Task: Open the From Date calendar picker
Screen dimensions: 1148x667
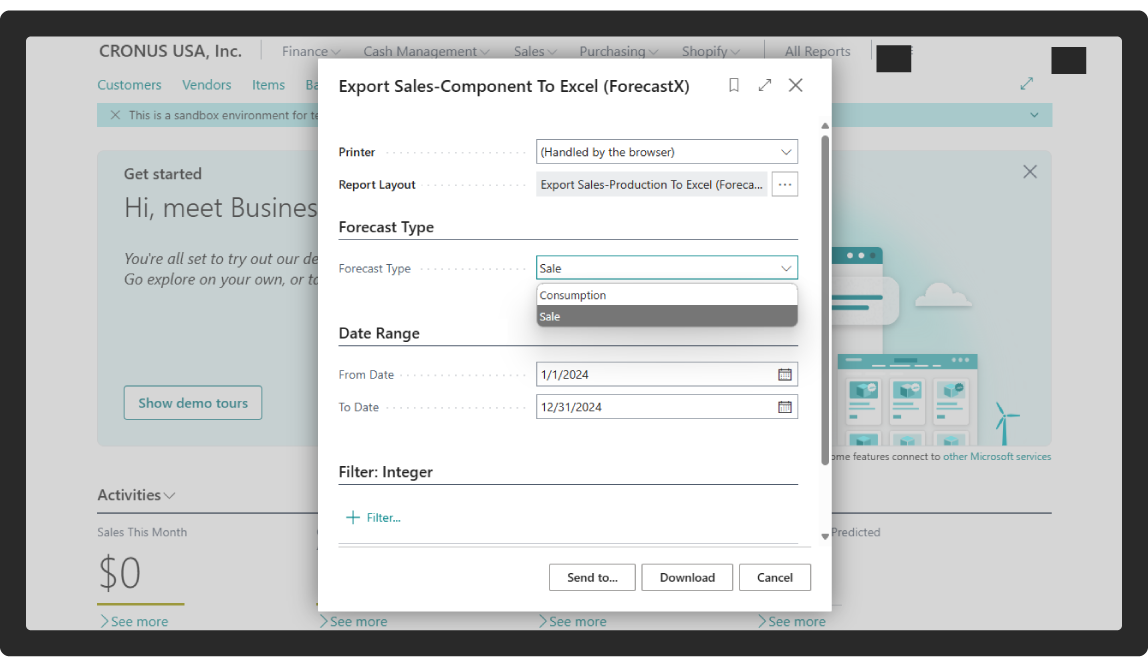Action: (784, 374)
